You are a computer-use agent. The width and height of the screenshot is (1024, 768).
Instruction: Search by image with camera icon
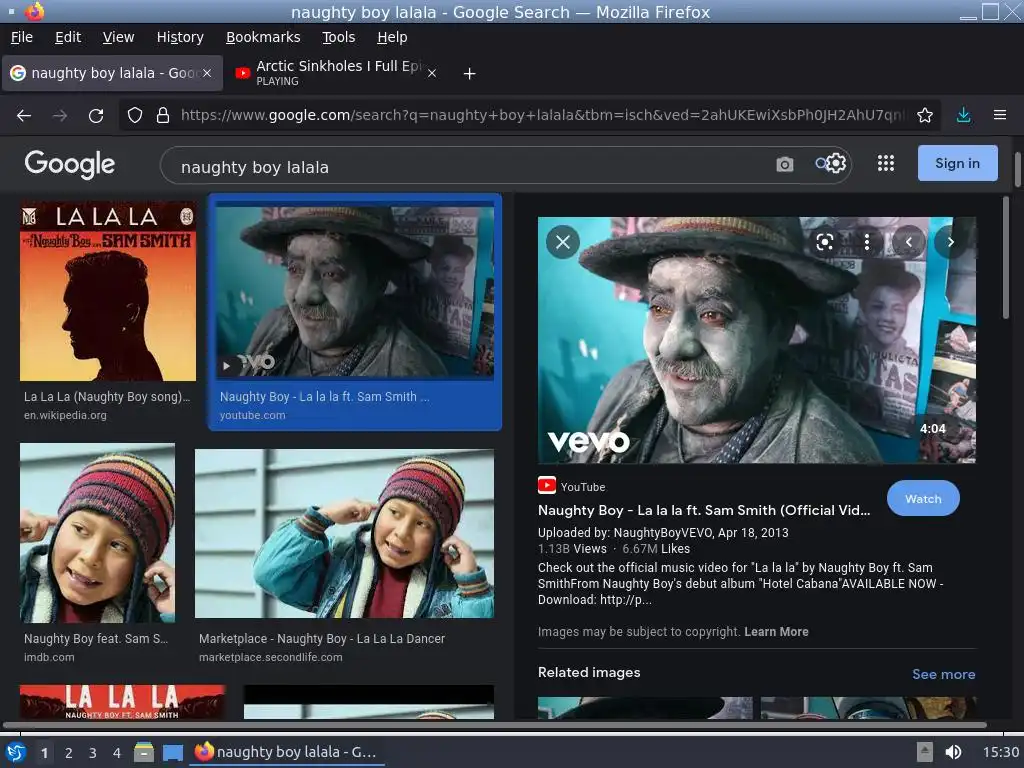[x=785, y=165]
